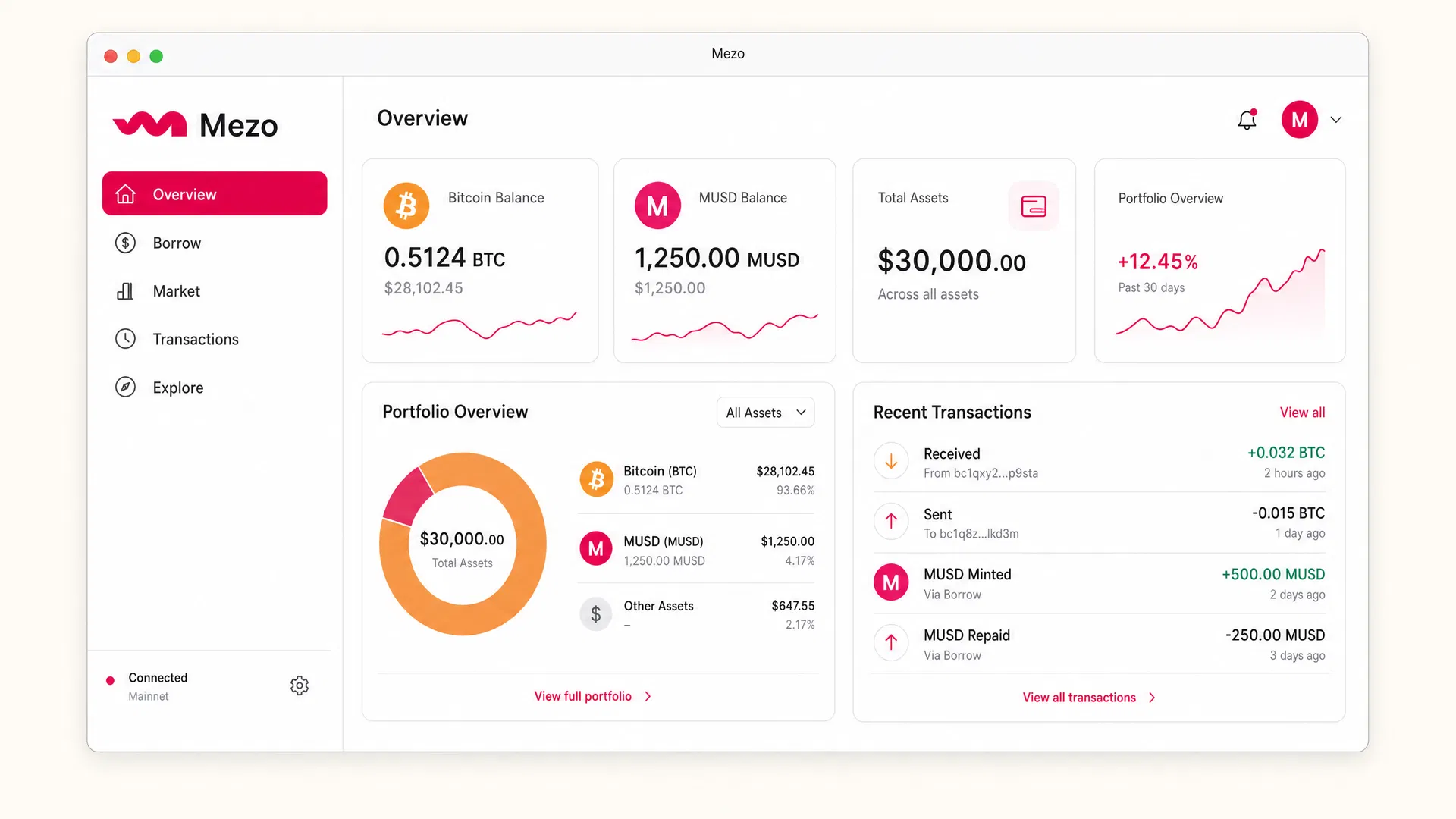Click the Past 30 days label

[x=1151, y=287]
